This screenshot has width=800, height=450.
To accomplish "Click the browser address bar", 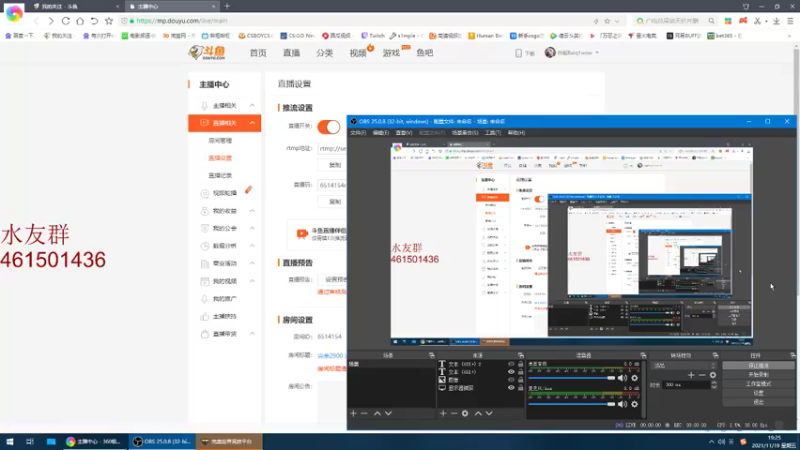I will click(357, 21).
